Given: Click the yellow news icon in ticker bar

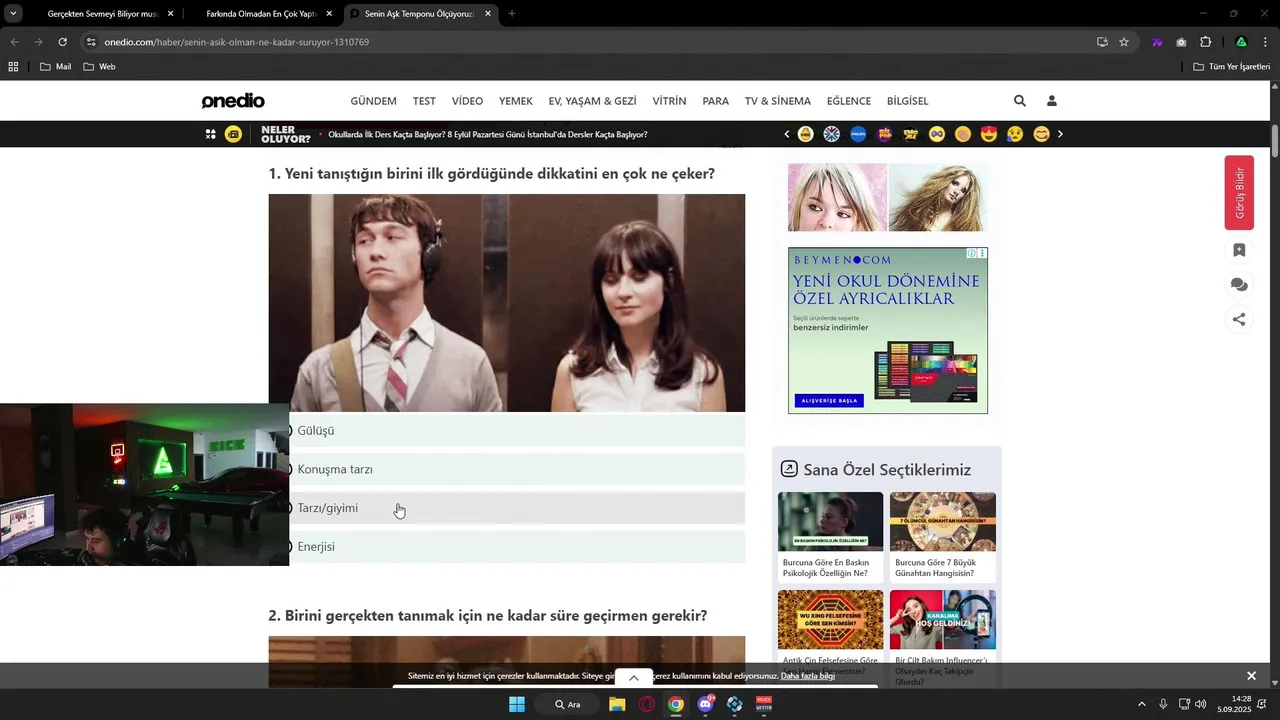Looking at the screenshot, I should (x=233, y=134).
